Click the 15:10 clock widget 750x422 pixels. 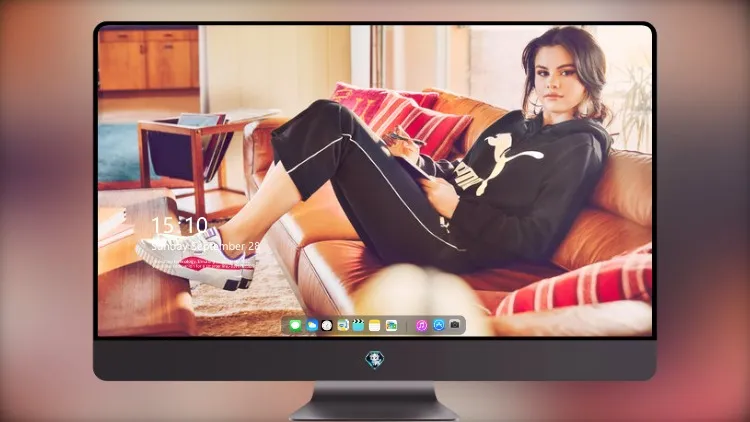pos(179,225)
